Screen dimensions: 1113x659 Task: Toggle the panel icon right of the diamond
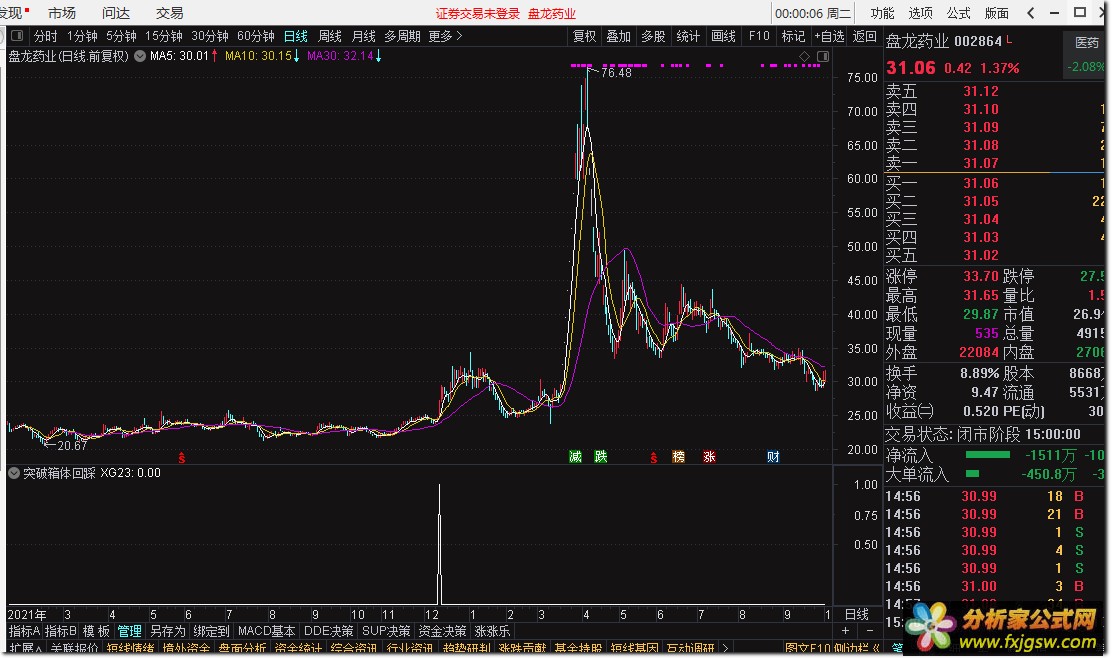823,56
